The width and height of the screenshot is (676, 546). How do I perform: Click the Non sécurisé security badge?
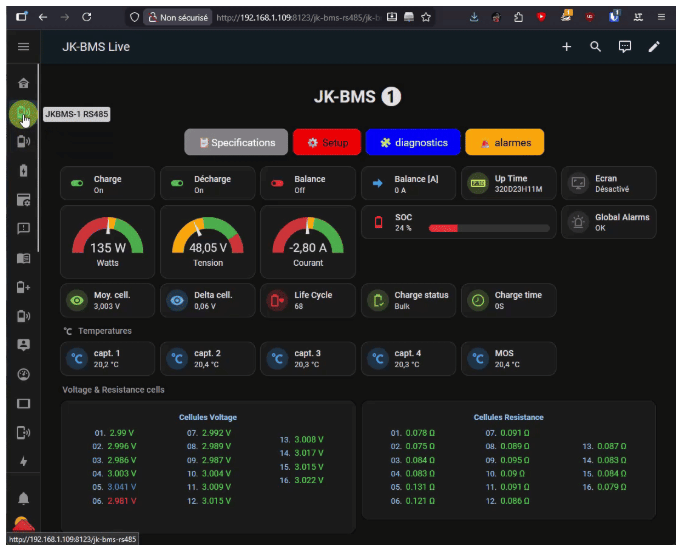tap(178, 17)
